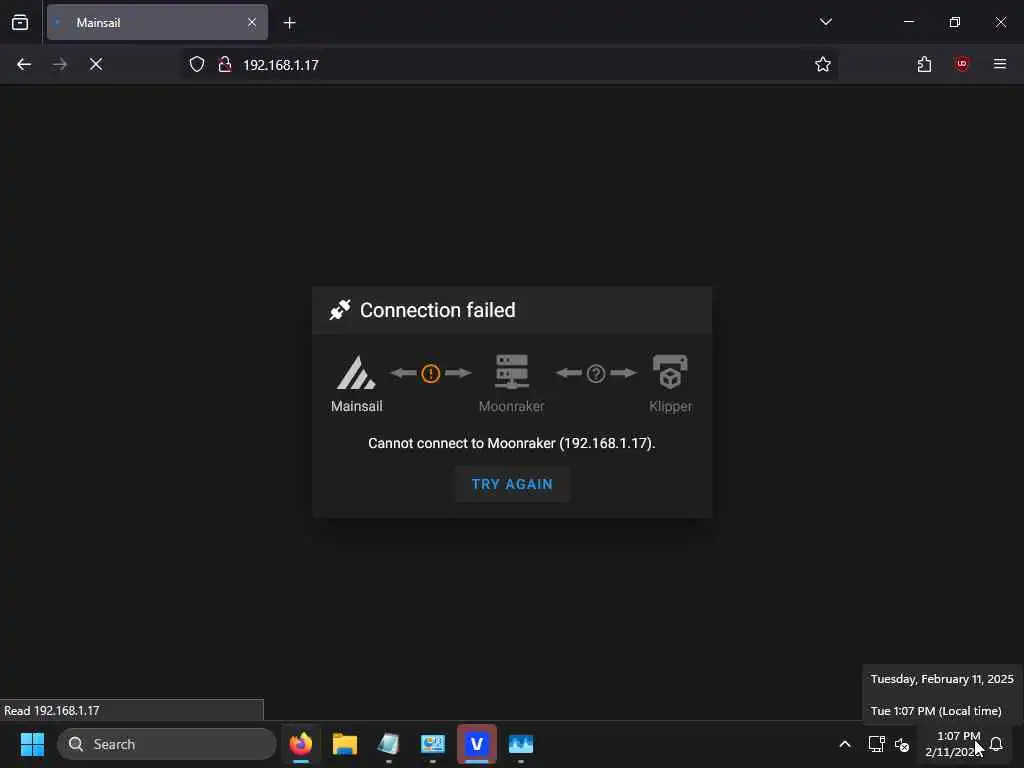The image size is (1024, 768).
Task: Click the taskbar clock showing 1:07 PM
Action: [x=953, y=744]
